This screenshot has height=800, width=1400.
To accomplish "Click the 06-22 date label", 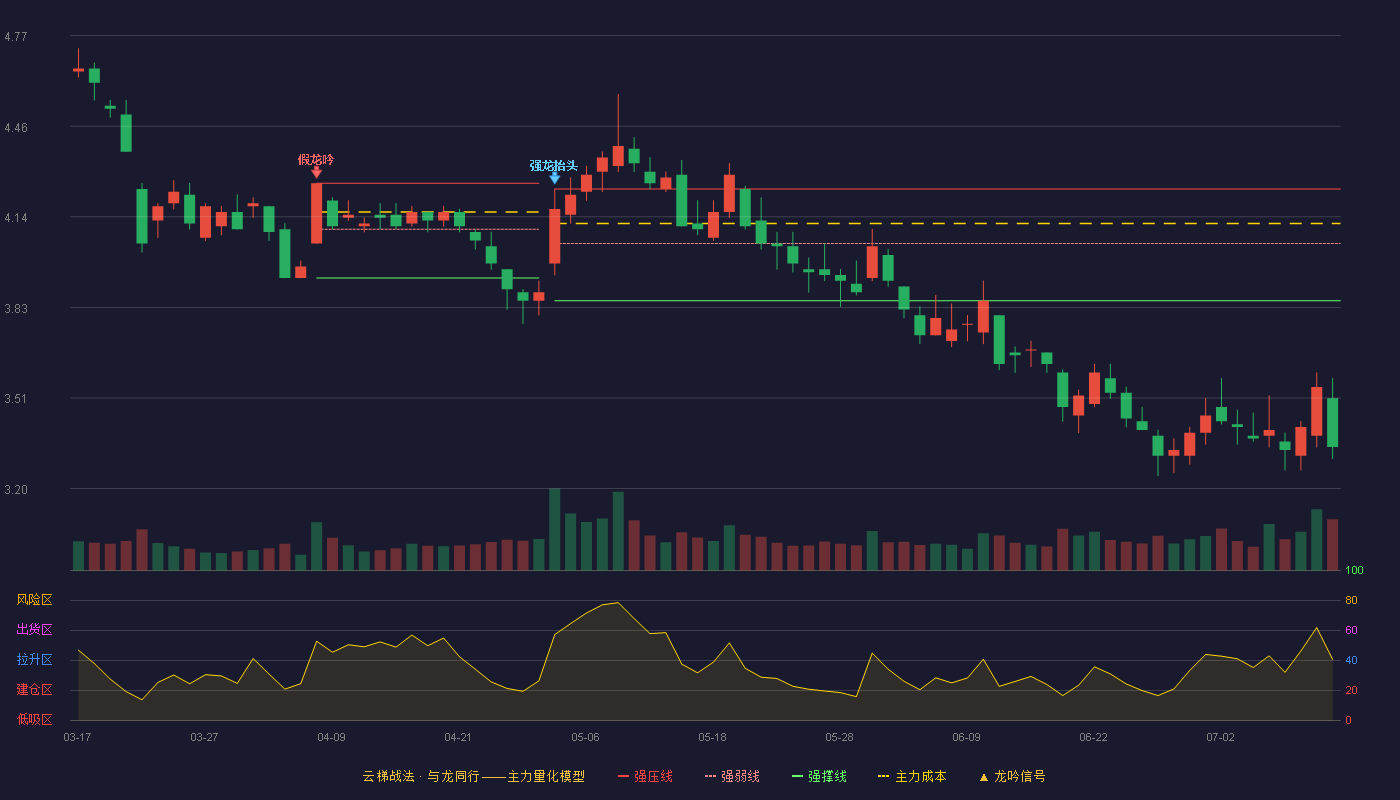I will pyautogui.click(x=1093, y=737).
